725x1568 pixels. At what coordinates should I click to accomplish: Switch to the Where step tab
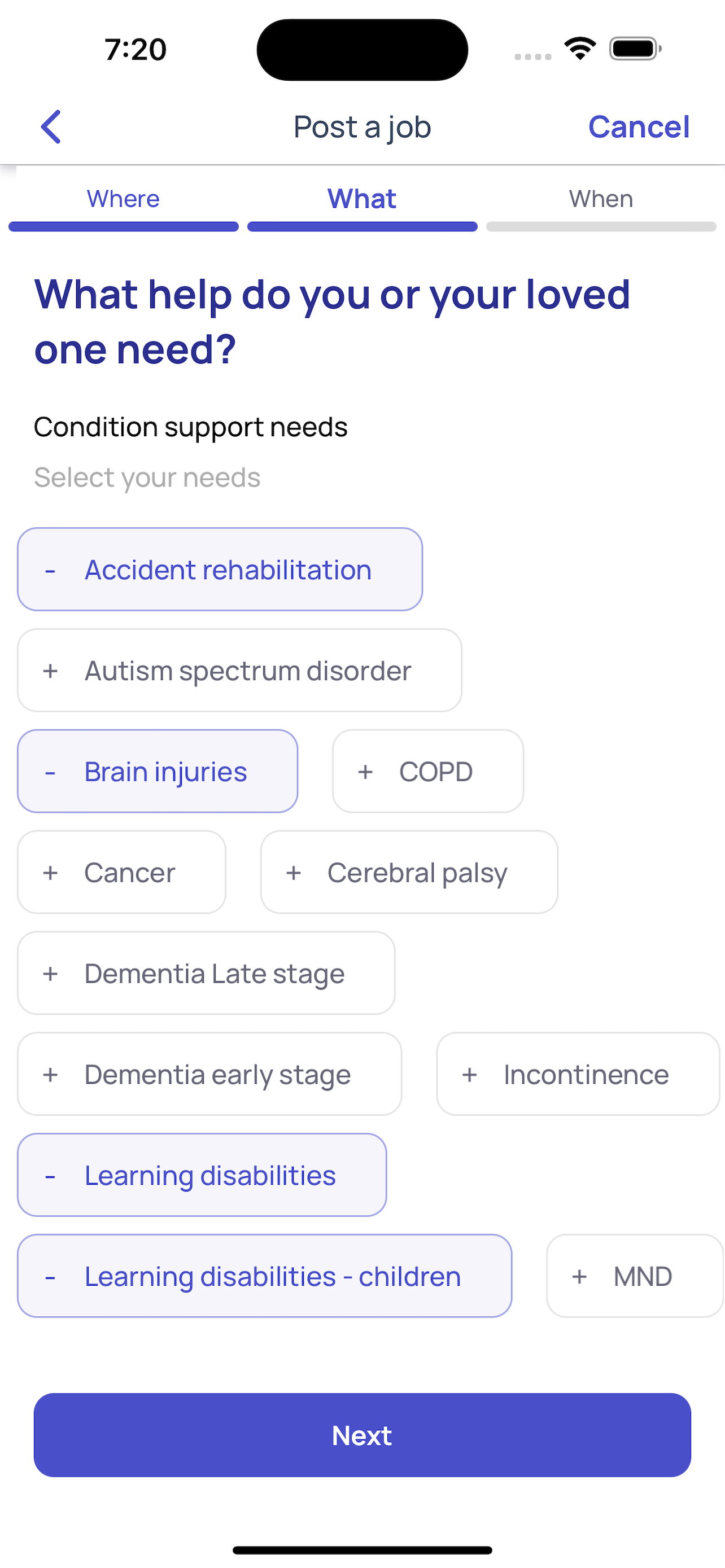[x=124, y=199]
